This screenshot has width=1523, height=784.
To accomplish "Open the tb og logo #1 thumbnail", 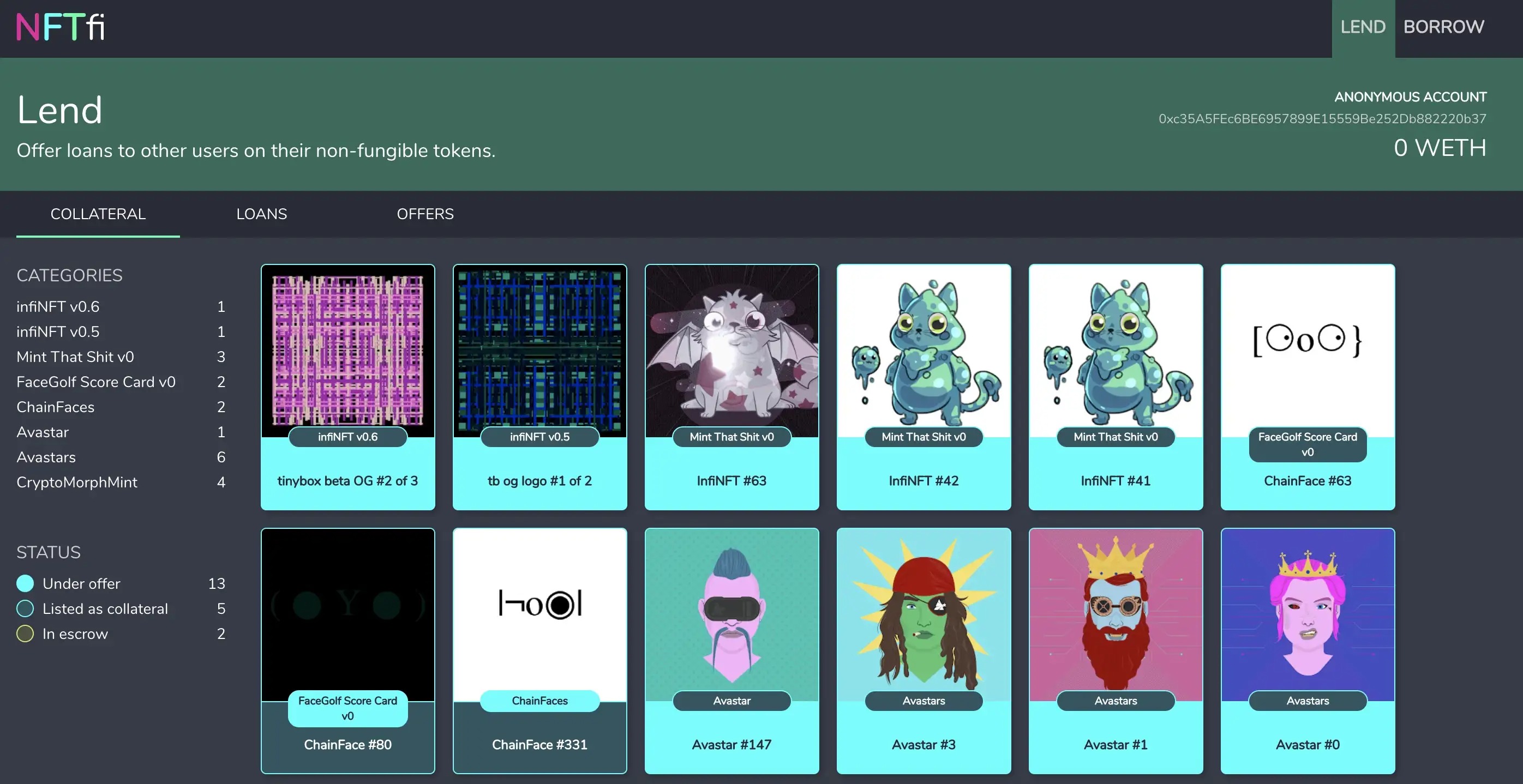I will (539, 351).
